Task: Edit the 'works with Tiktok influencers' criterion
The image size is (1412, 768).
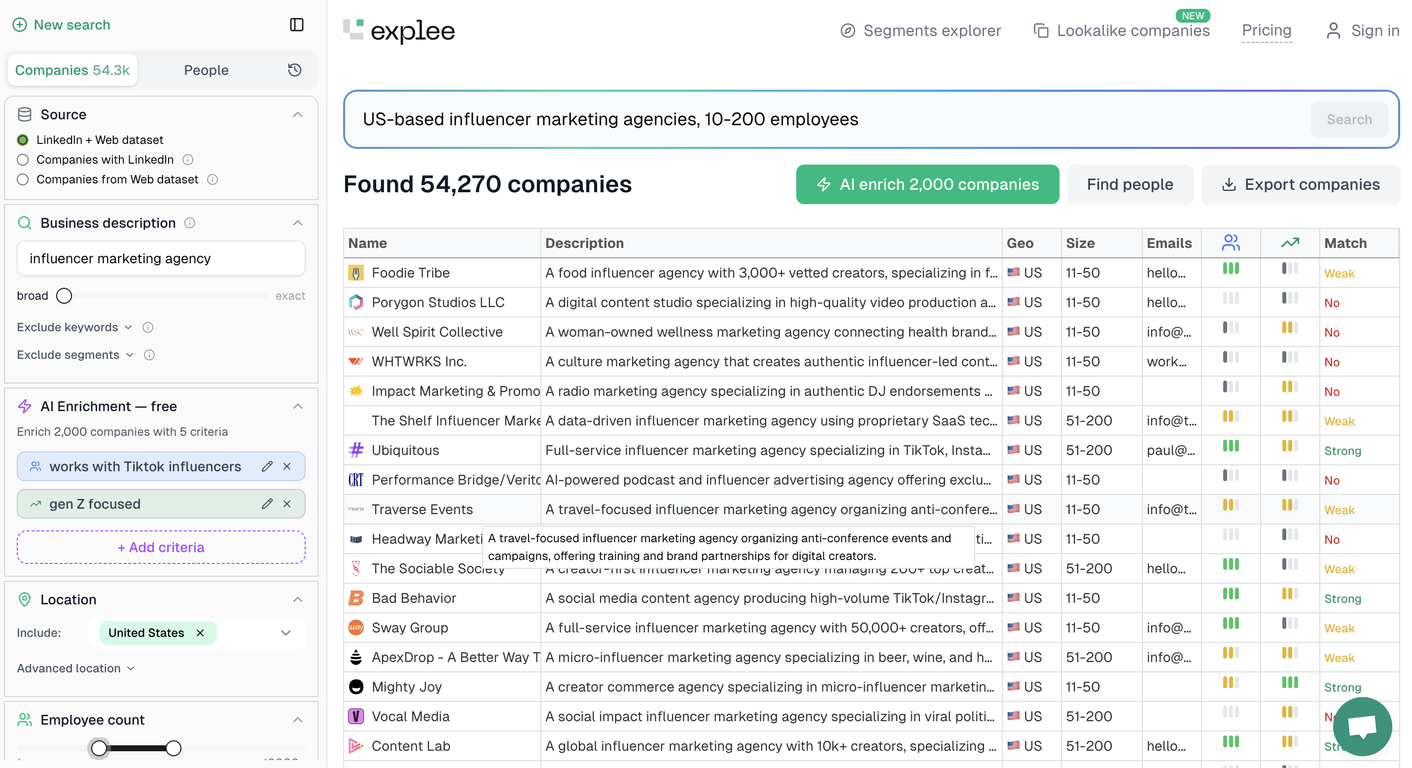Action: click(267, 467)
